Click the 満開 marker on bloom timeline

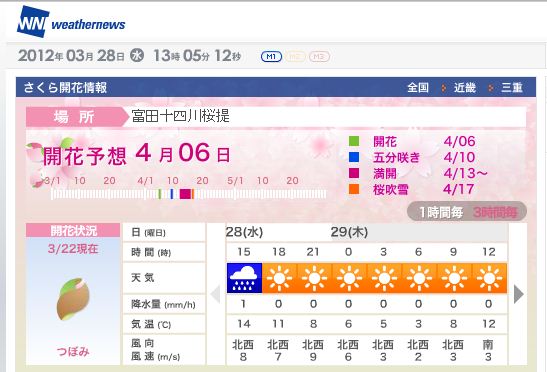point(185,194)
